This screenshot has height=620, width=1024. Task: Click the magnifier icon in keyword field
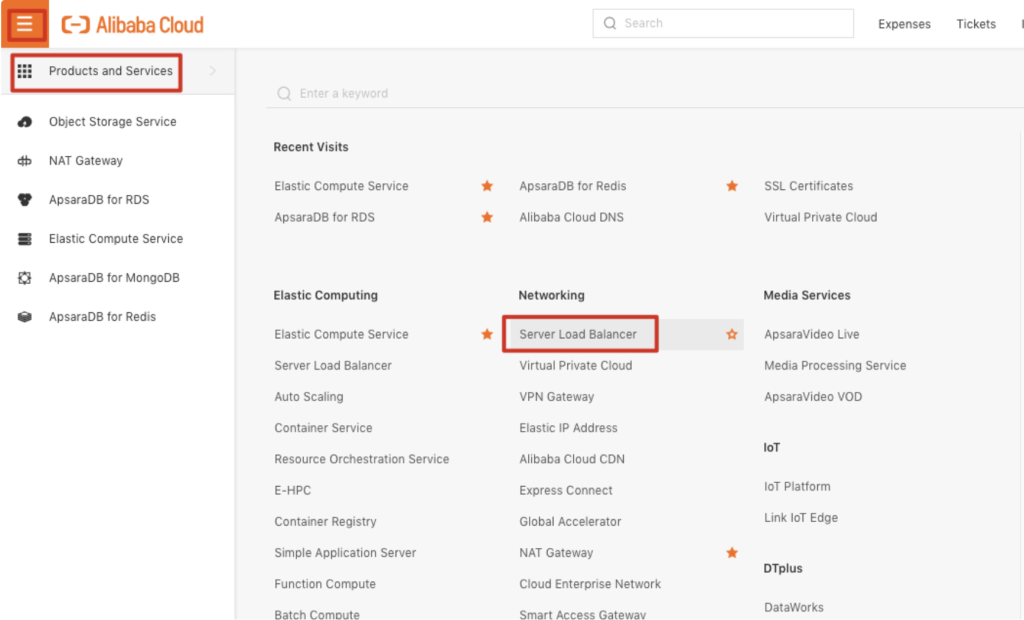pyautogui.click(x=284, y=93)
